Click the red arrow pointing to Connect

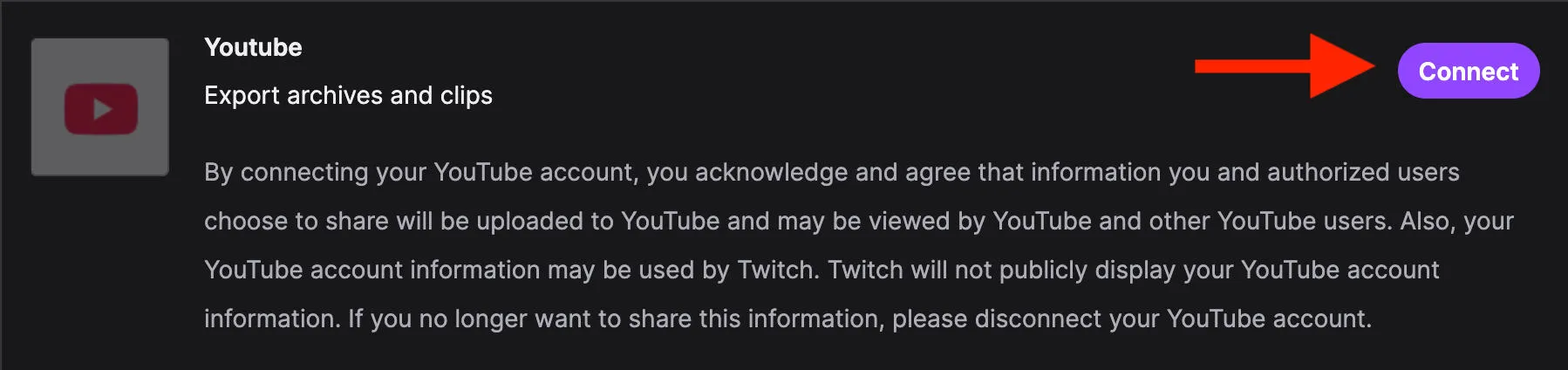coord(1285,66)
